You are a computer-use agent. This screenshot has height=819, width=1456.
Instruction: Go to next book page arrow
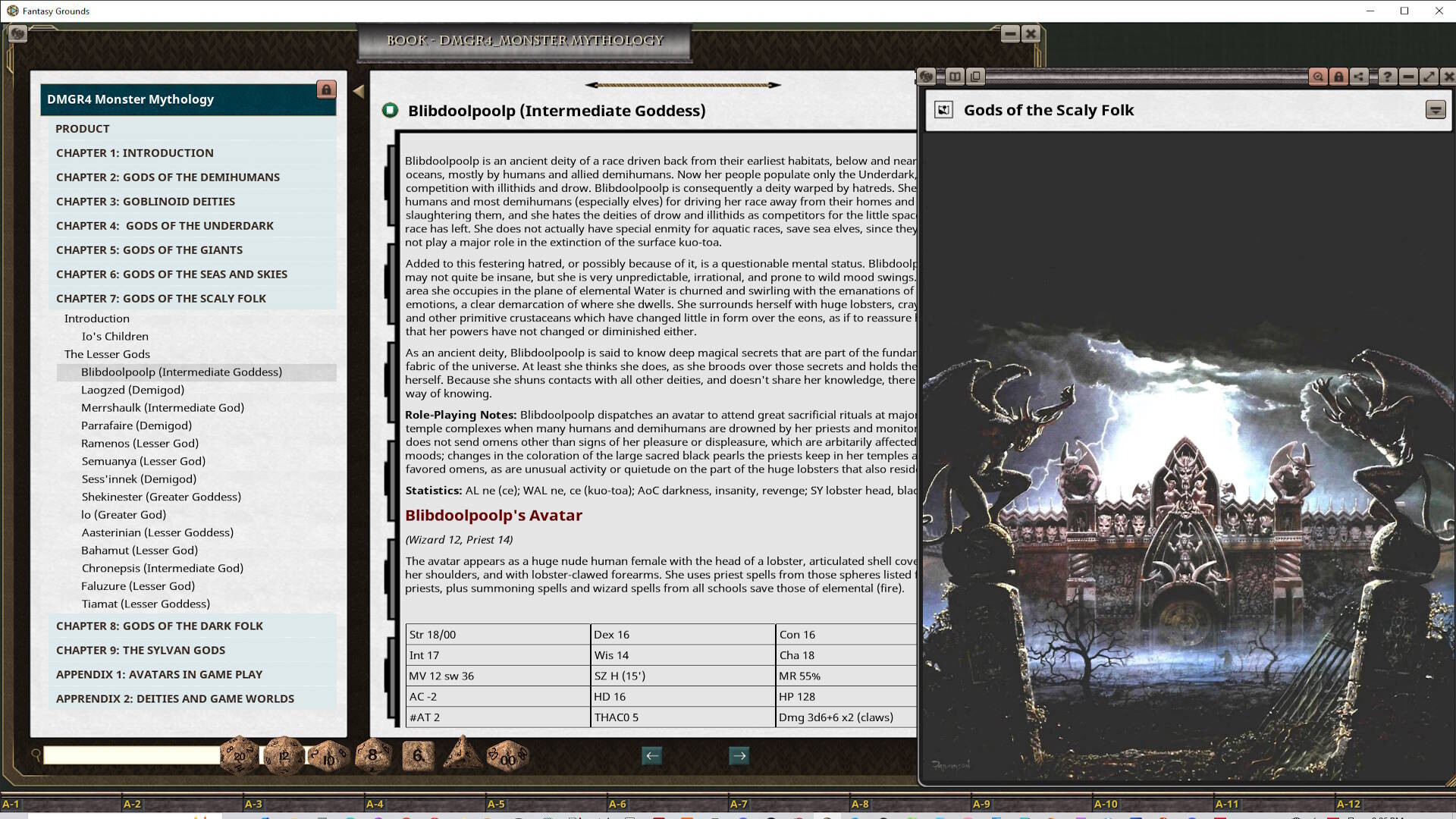click(x=739, y=755)
